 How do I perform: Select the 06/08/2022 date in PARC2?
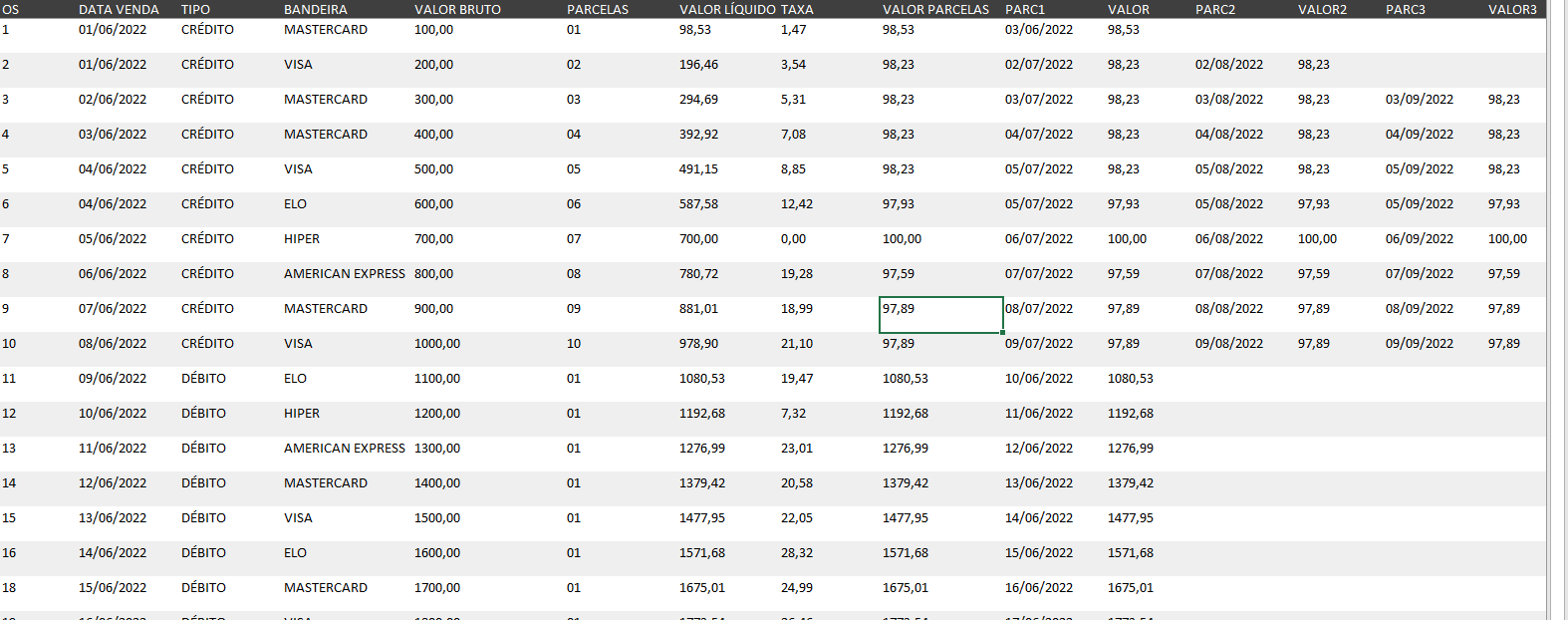(x=1229, y=239)
